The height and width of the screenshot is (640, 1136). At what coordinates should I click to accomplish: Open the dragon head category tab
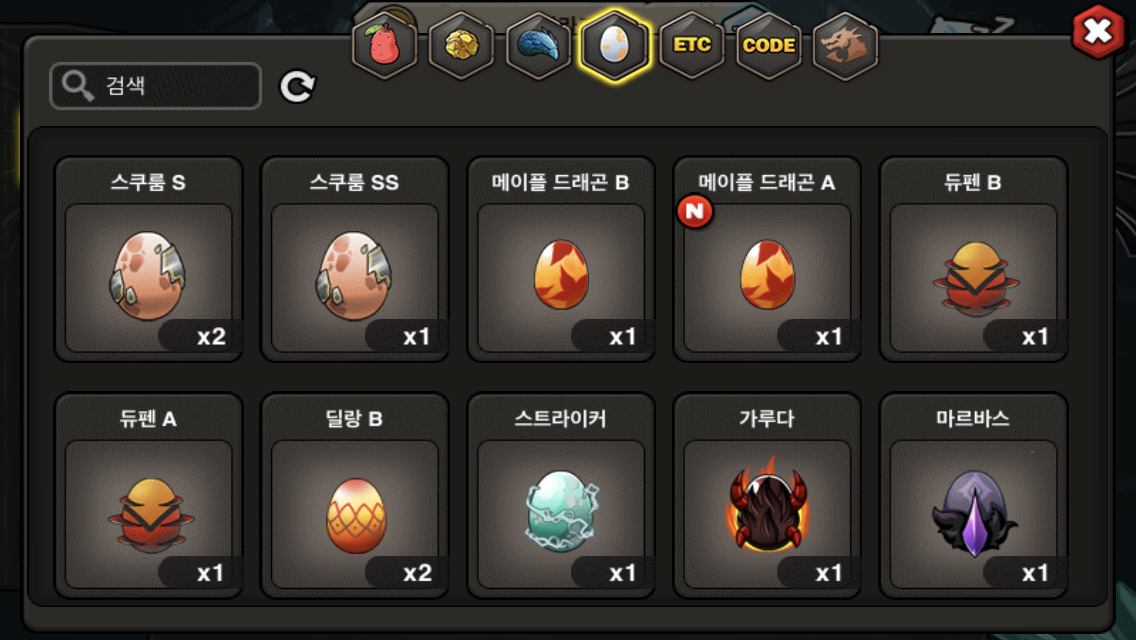pyautogui.click(x=845, y=46)
